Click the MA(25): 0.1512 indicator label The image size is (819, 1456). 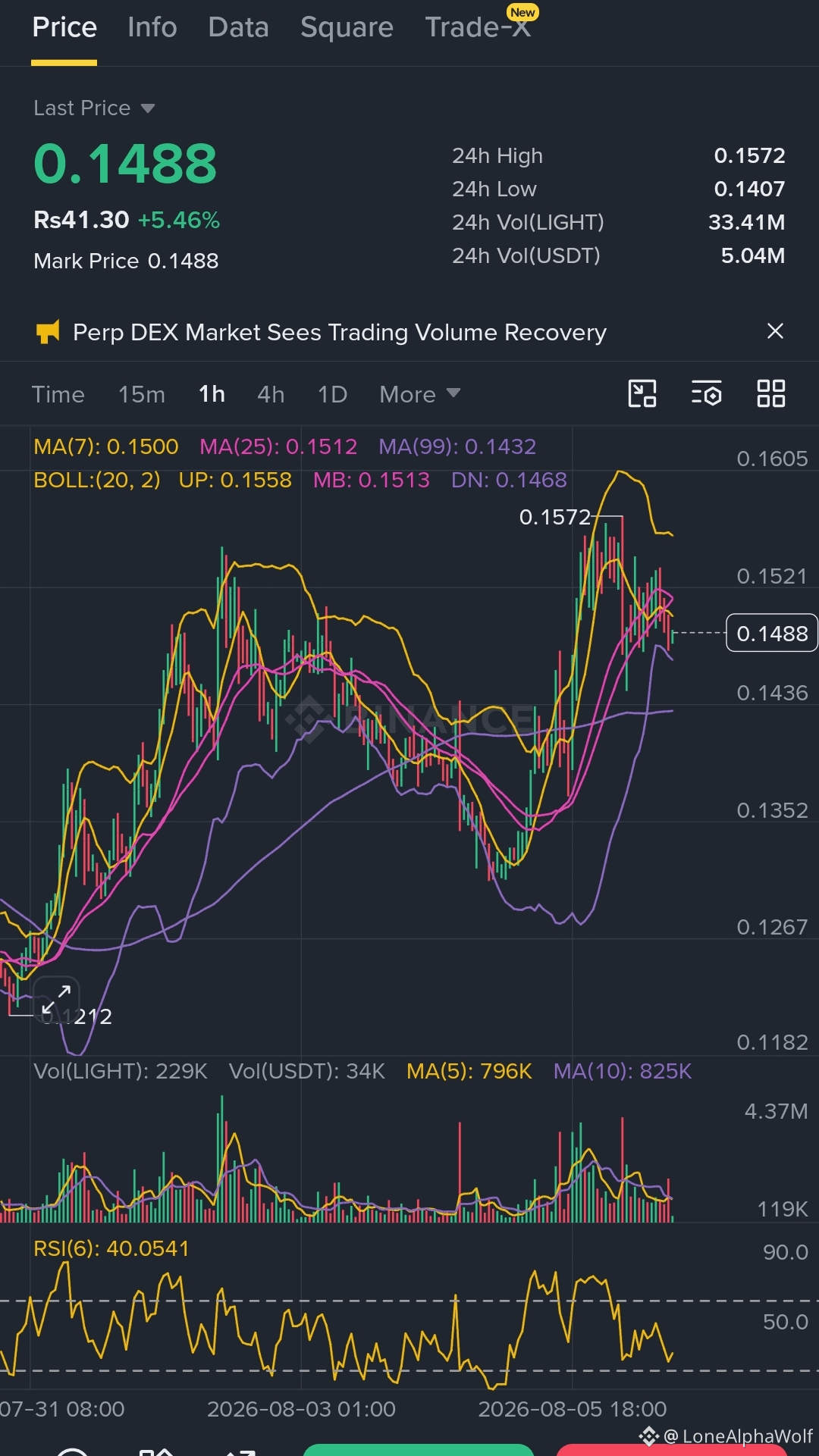pyautogui.click(x=278, y=446)
